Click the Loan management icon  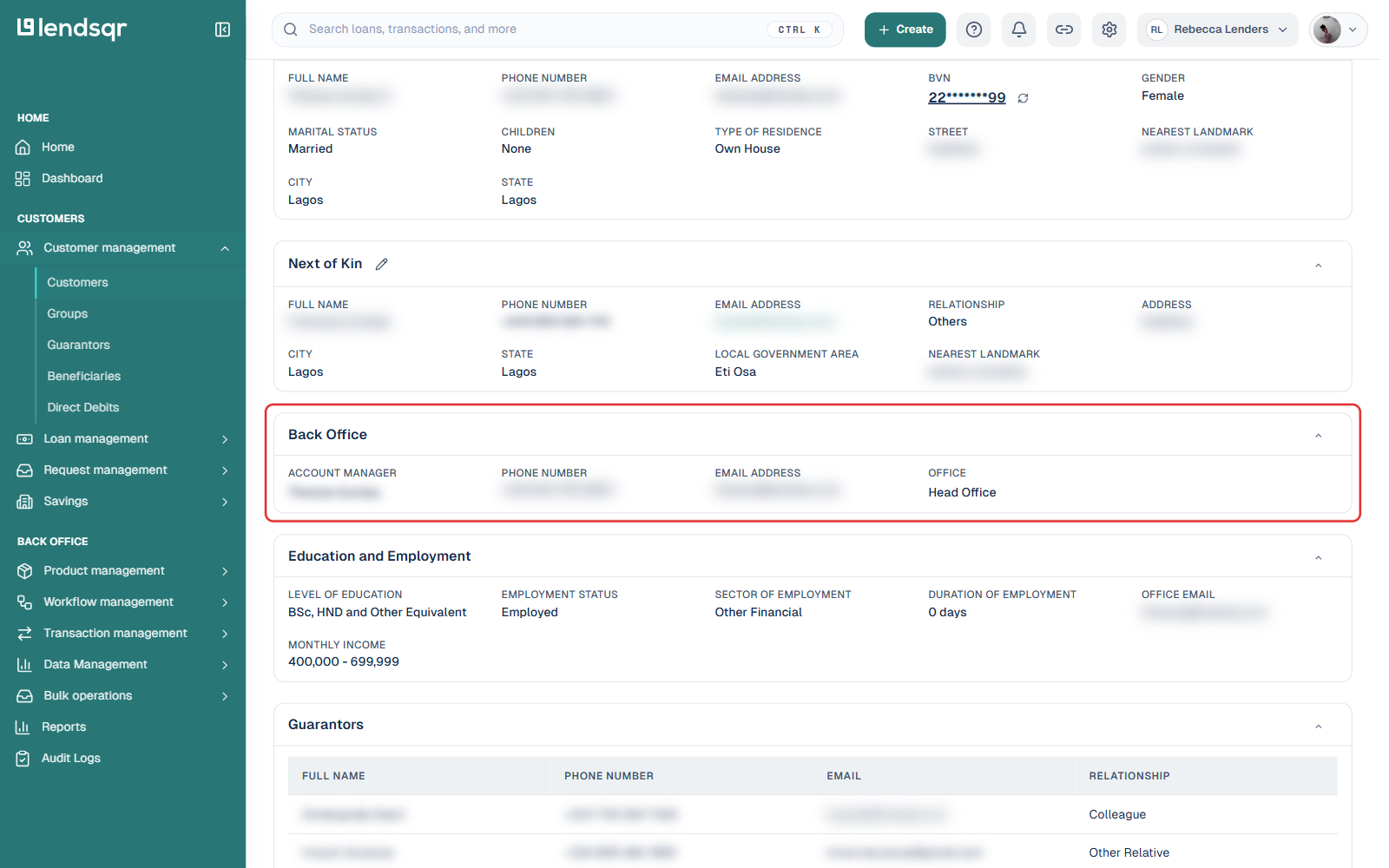24,439
